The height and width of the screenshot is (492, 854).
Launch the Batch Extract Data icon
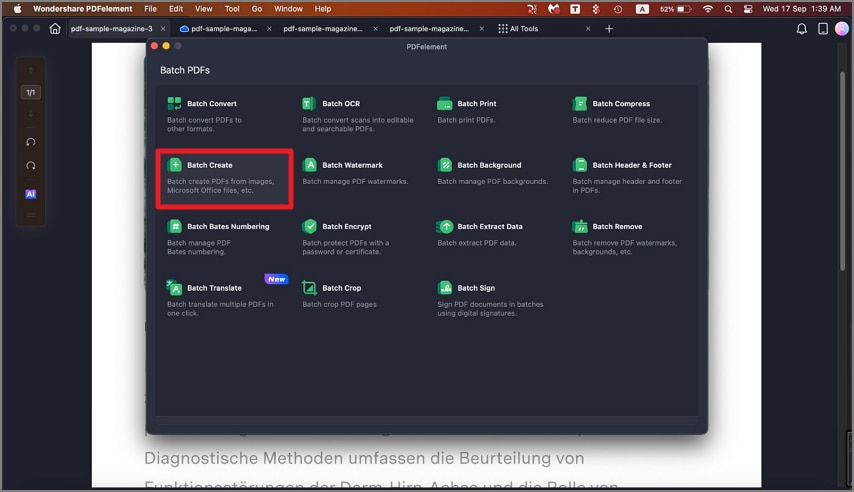[444, 226]
